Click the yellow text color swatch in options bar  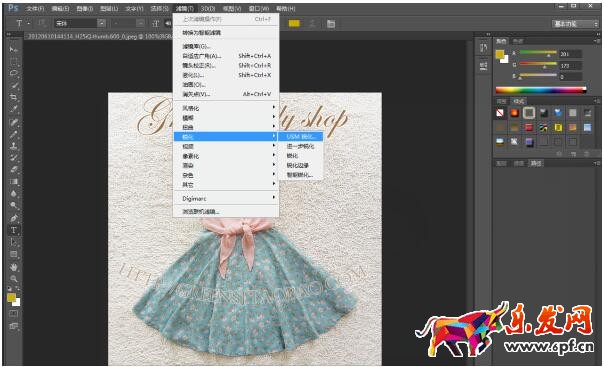294,24
